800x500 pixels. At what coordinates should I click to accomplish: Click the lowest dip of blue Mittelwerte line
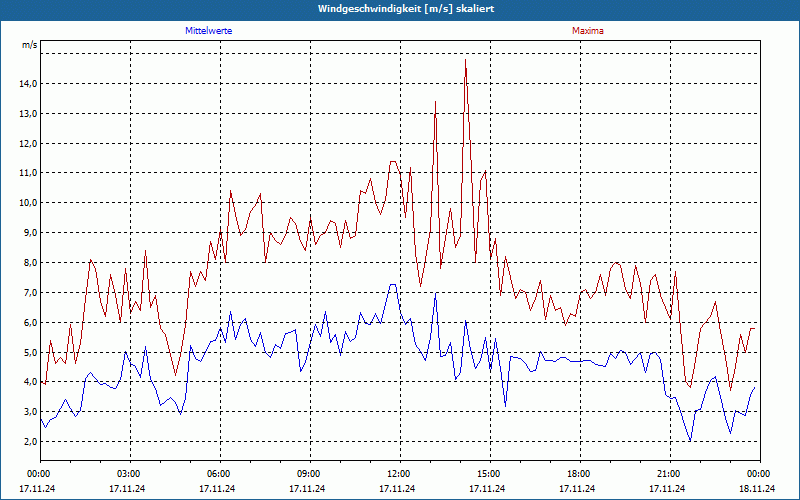pos(690,441)
